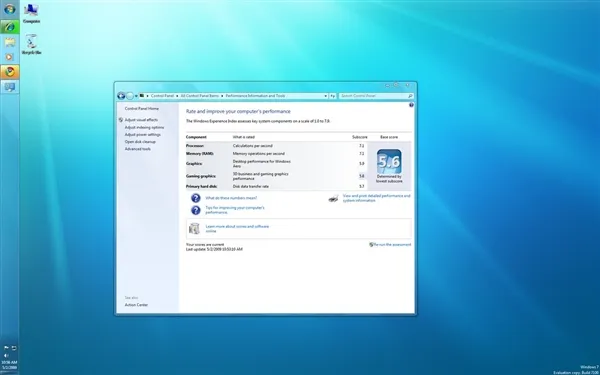The image size is (600, 375).
Task: Click Calculations per second text
Action: tap(253, 146)
